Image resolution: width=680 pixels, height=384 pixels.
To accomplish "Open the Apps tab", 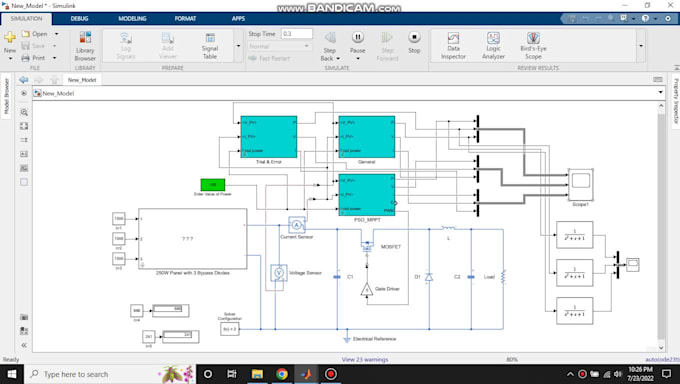I will click(238, 19).
